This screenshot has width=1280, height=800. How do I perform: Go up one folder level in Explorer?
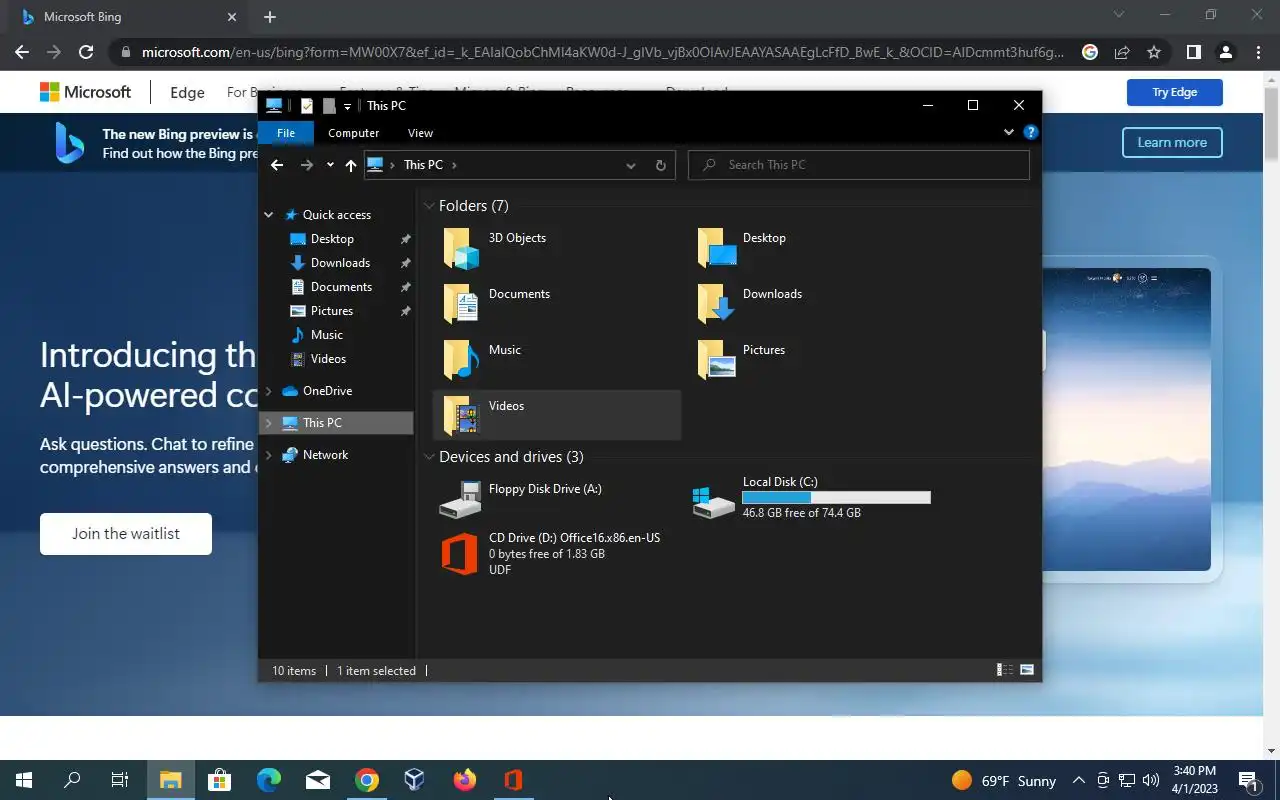coord(350,165)
